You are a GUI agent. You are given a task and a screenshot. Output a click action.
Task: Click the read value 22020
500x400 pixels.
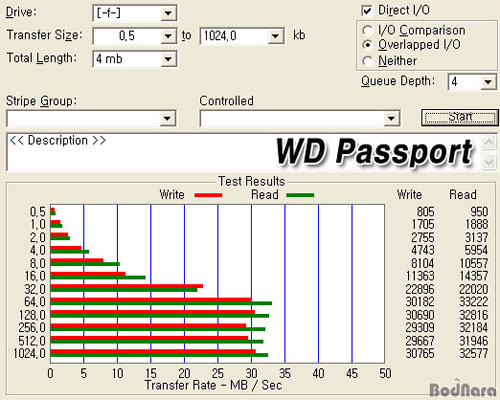(x=474, y=289)
